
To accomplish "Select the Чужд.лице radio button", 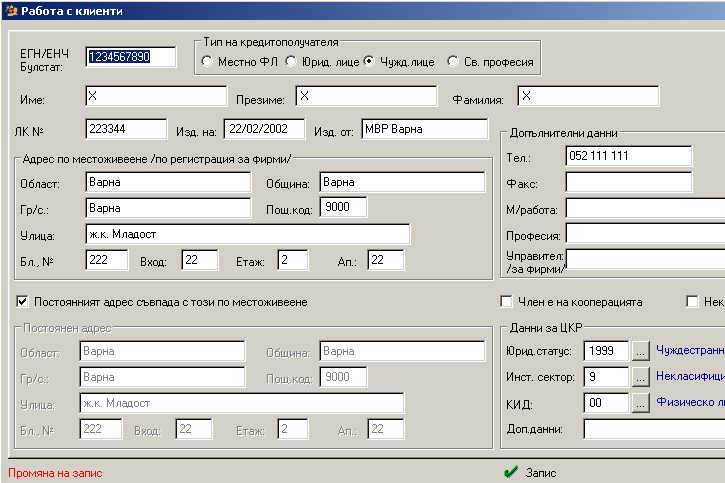I will pos(369,61).
